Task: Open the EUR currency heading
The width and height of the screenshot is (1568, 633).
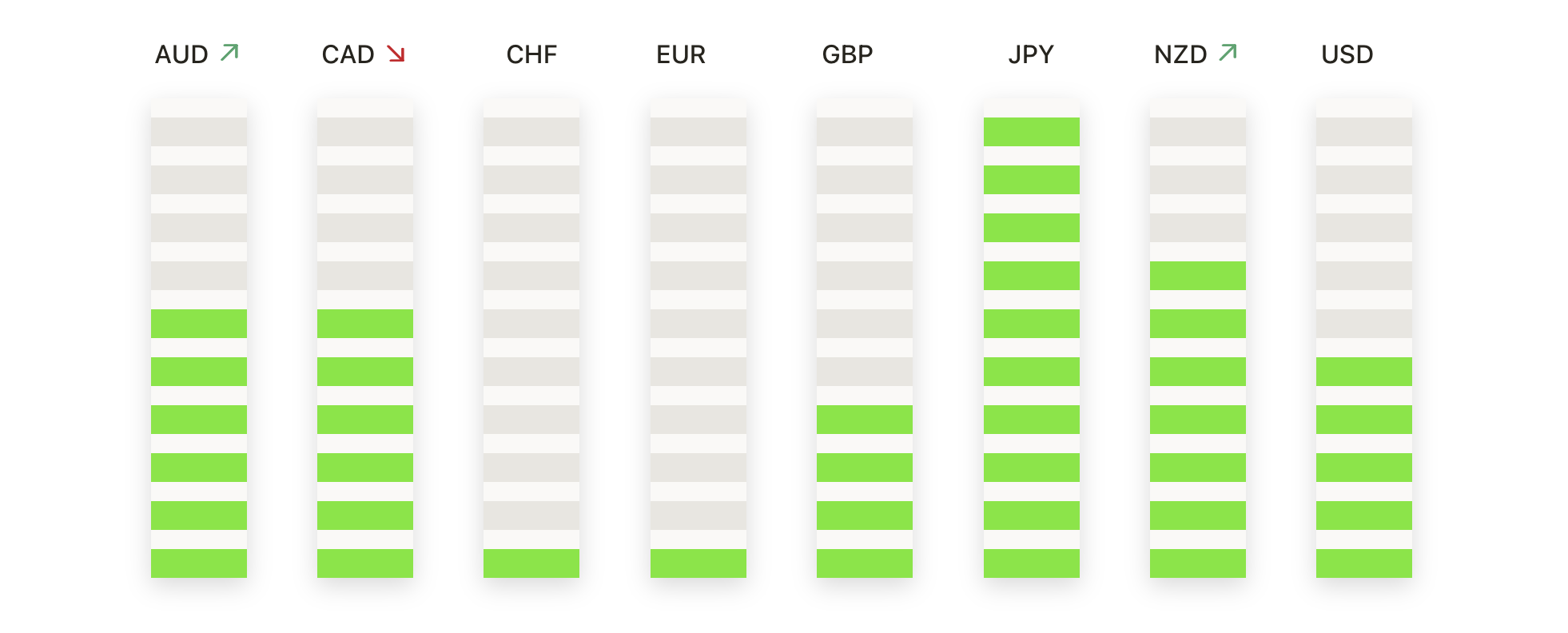Action: pyautogui.click(x=681, y=54)
